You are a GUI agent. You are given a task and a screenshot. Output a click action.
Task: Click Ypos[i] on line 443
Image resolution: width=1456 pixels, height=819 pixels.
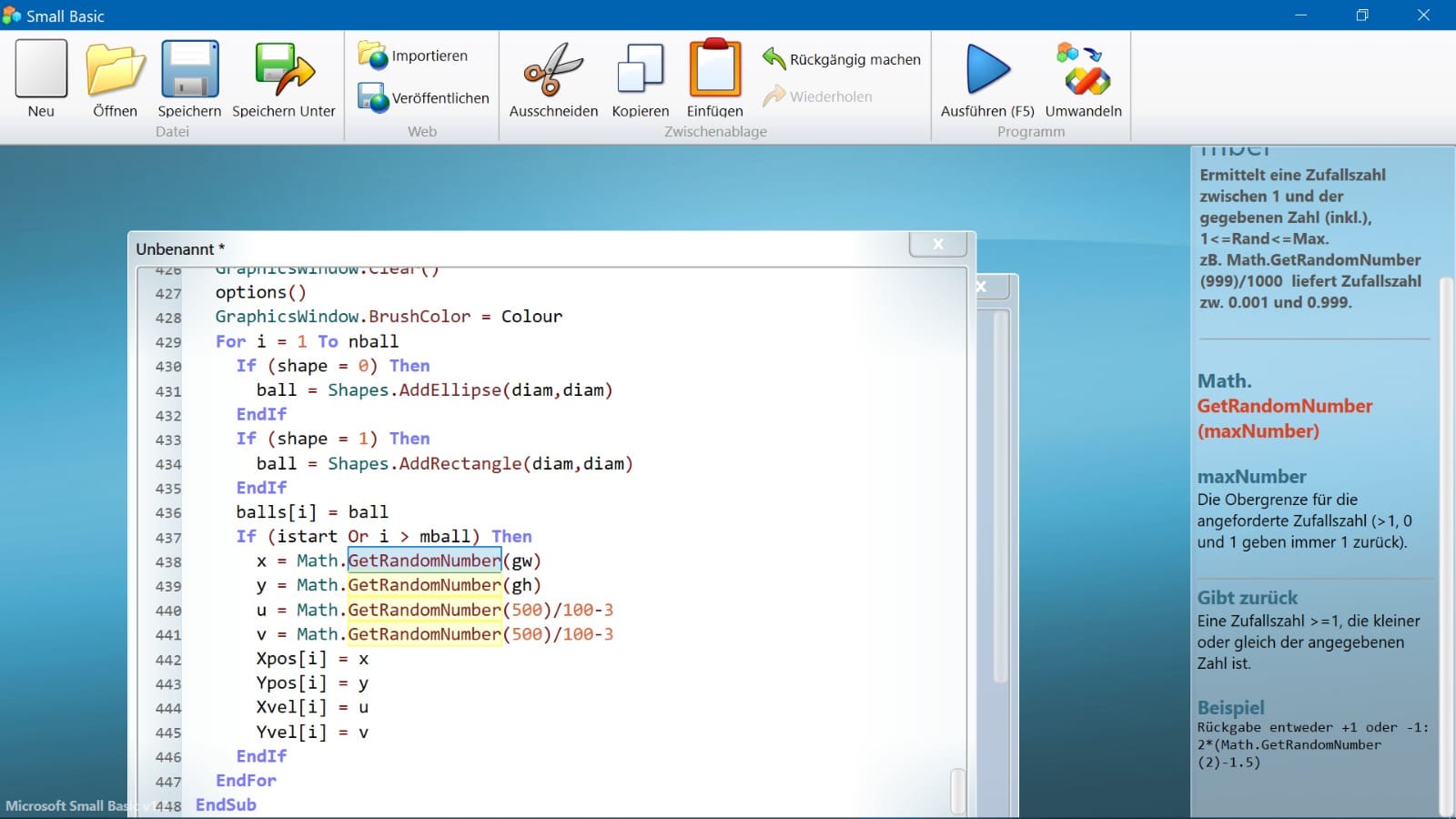pos(291,683)
